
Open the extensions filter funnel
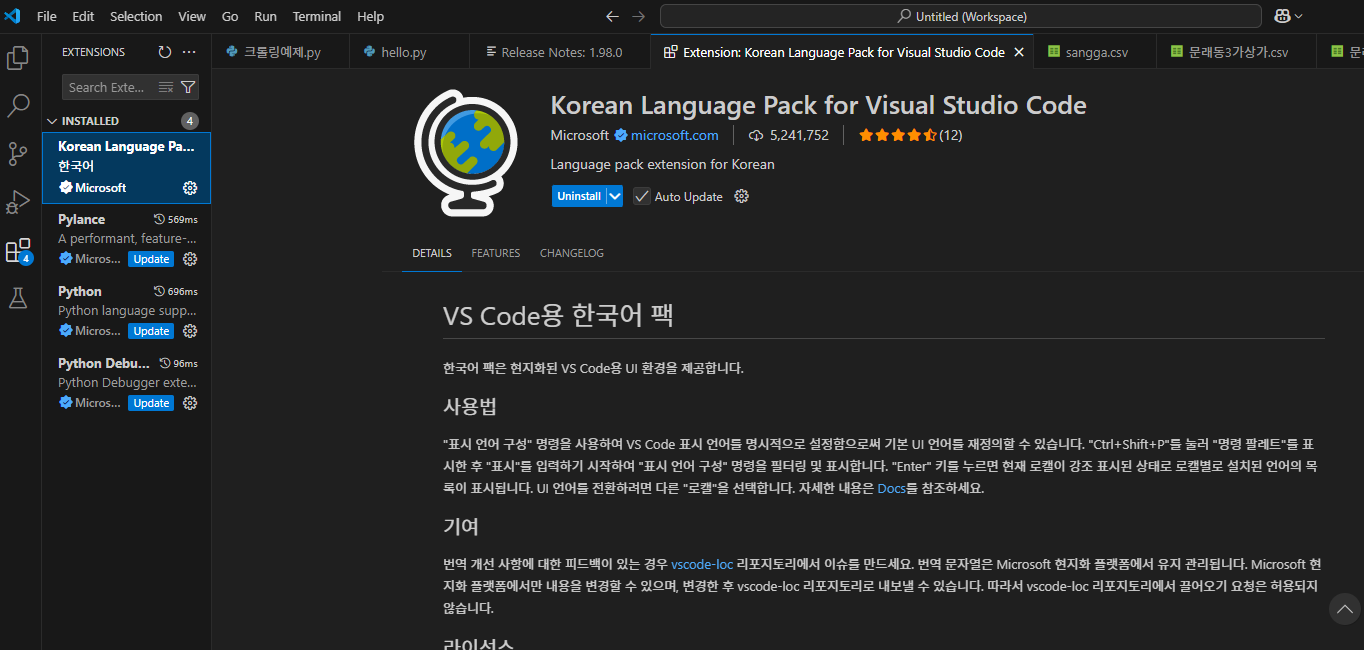187,87
